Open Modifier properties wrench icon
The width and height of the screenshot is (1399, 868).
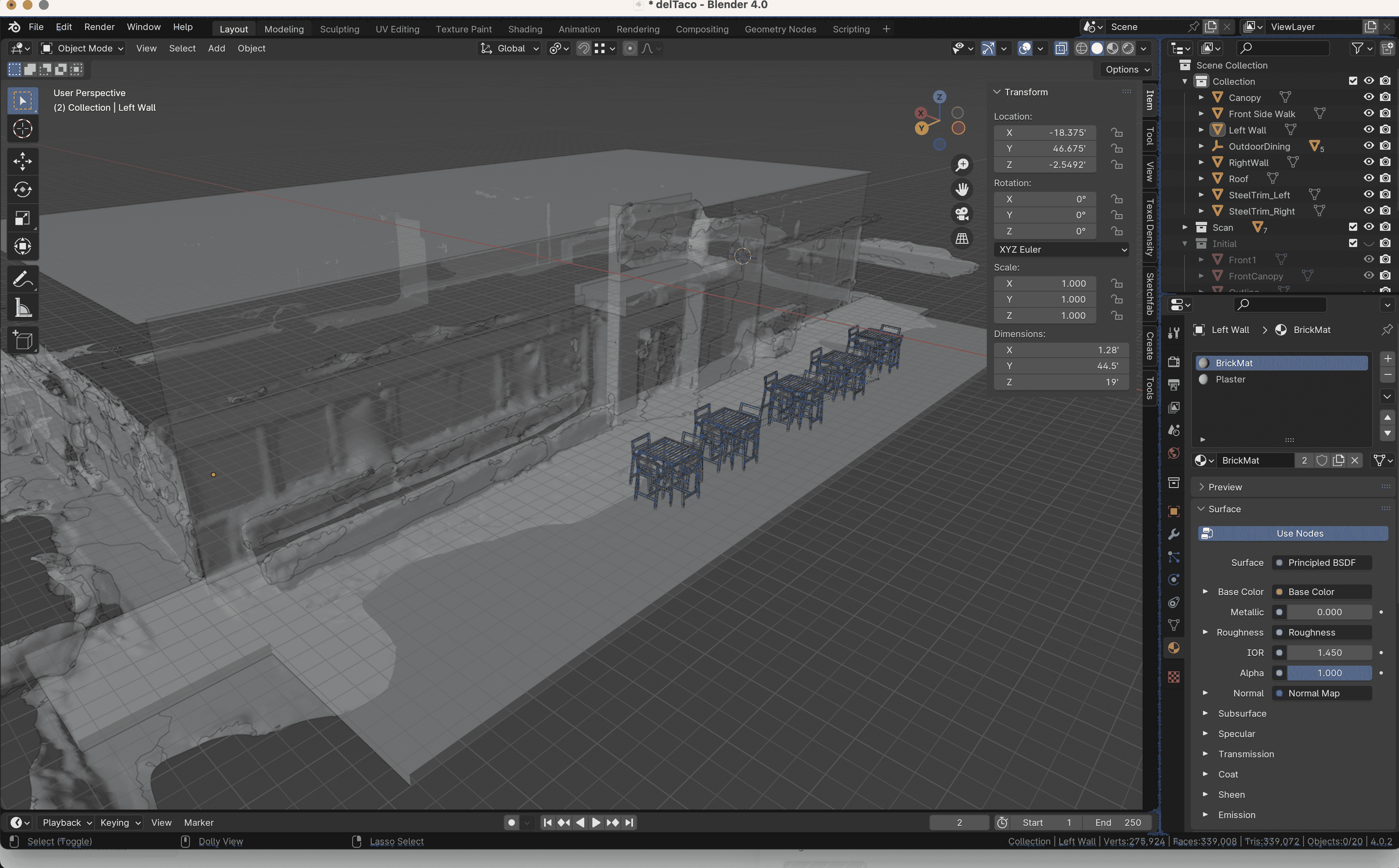tap(1174, 534)
